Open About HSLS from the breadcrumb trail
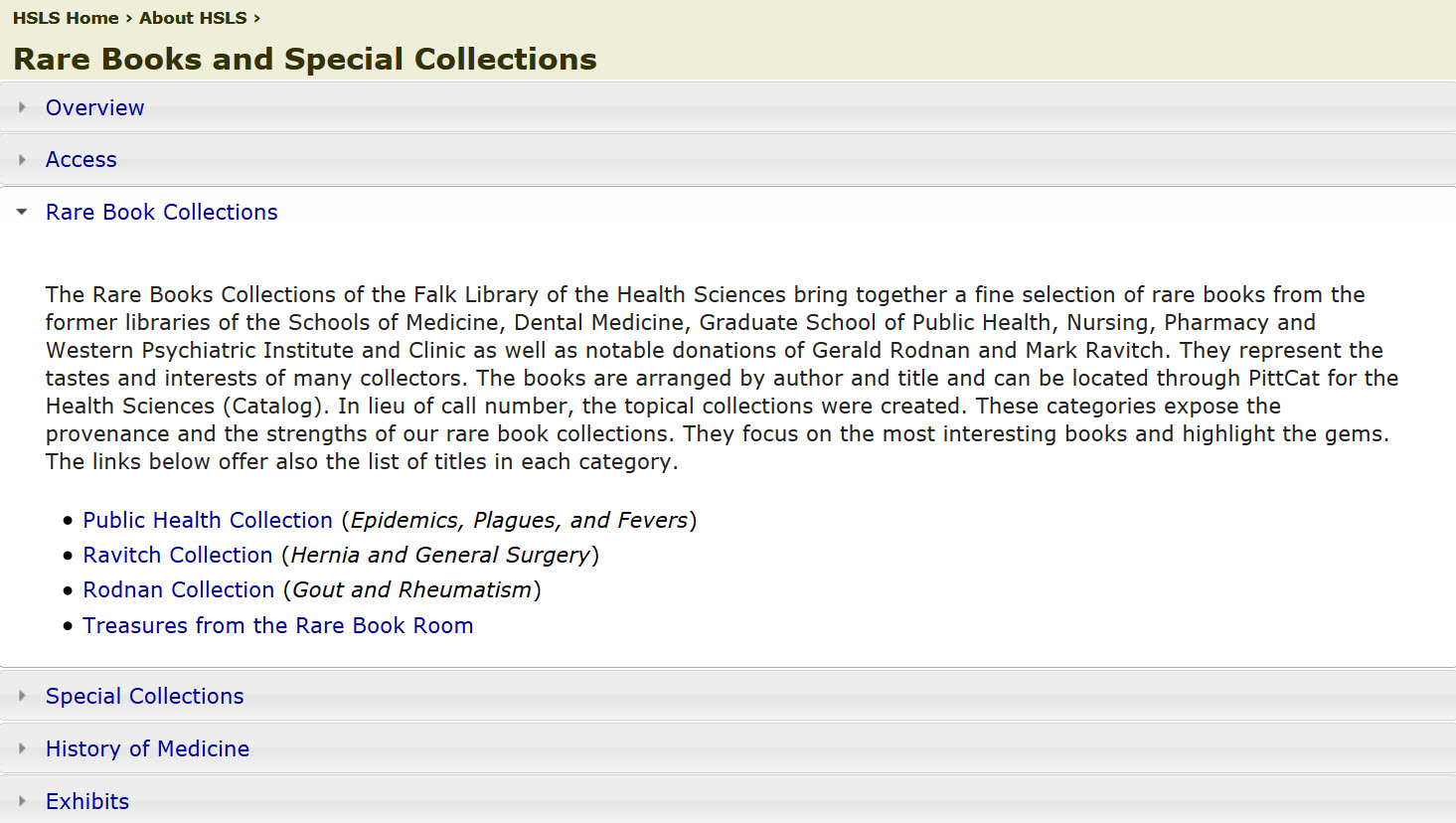This screenshot has width=1456, height=823. pyautogui.click(x=192, y=17)
